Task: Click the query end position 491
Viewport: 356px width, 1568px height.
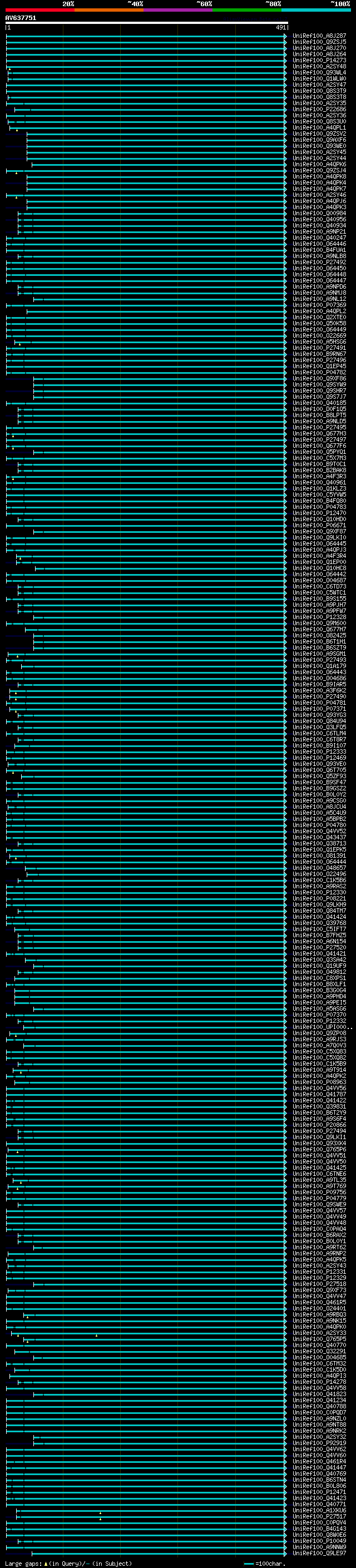Action: pos(280,27)
